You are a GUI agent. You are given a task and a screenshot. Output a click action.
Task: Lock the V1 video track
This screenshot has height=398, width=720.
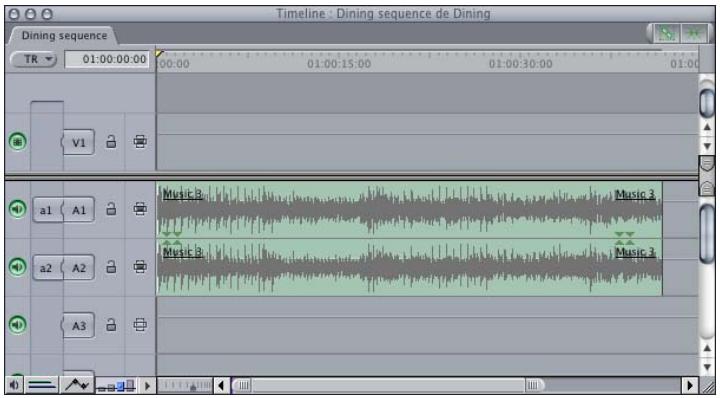pos(111,141)
